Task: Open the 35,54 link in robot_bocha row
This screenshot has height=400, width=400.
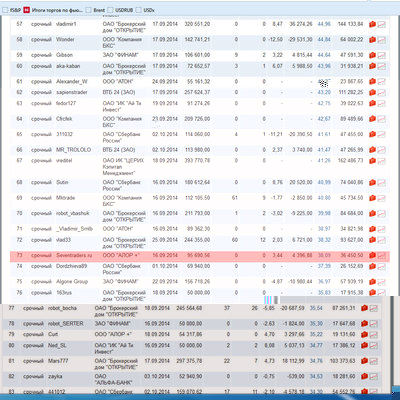Action: pos(316,308)
